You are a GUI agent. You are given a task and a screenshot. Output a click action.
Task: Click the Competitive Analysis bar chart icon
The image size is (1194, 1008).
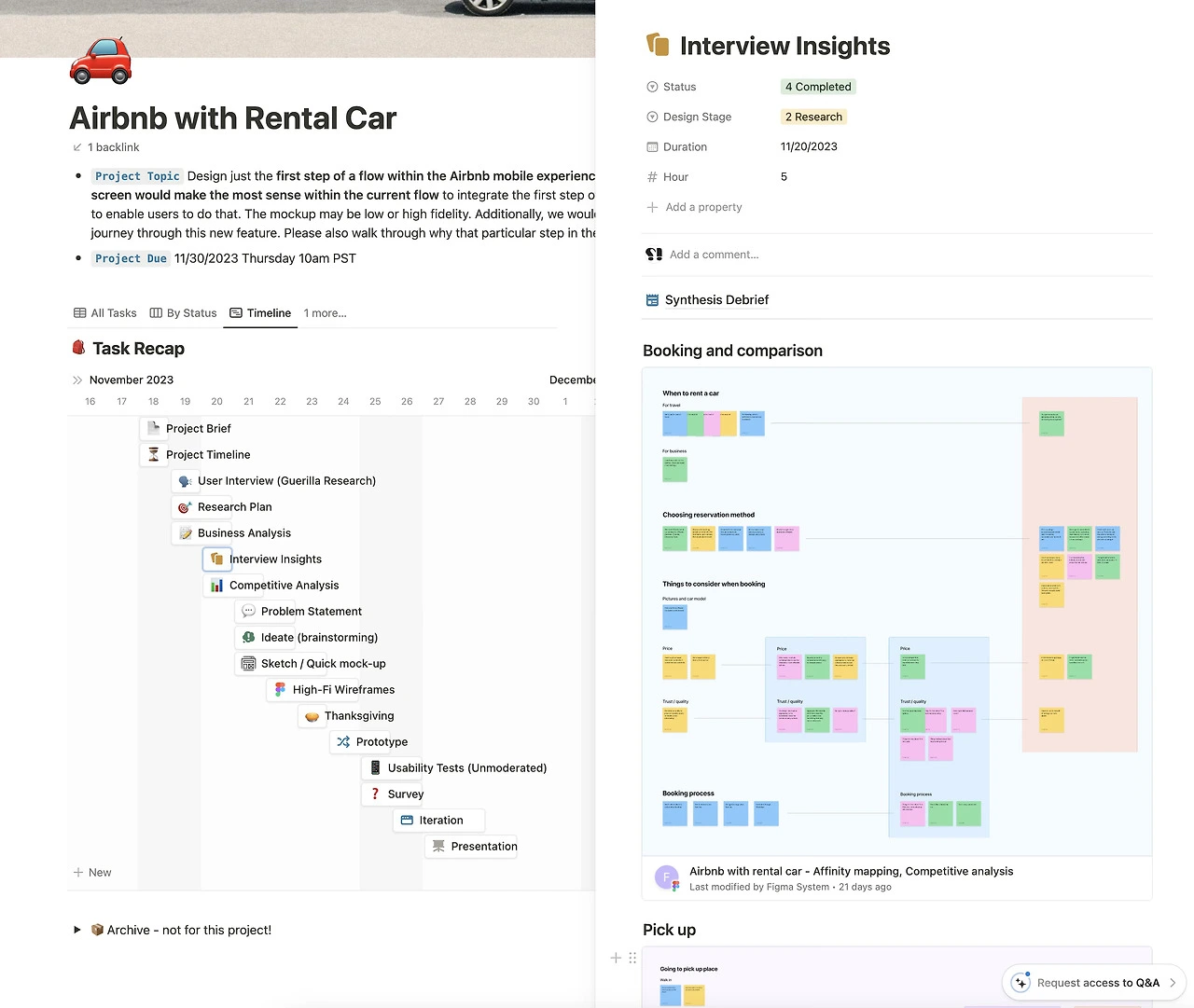click(x=217, y=586)
